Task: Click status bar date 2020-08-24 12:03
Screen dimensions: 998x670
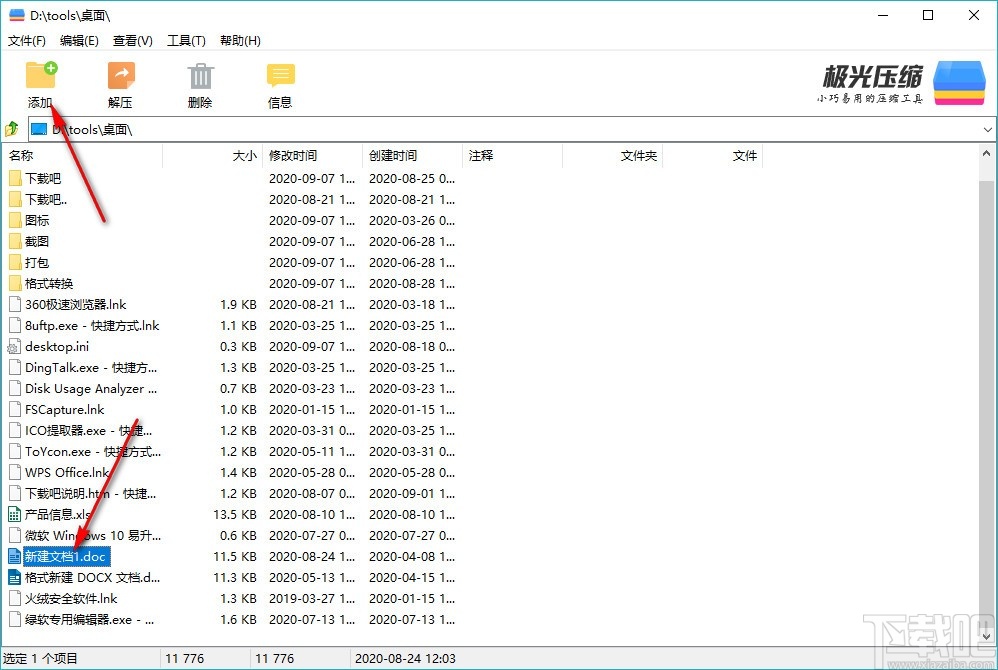Action: [405, 659]
